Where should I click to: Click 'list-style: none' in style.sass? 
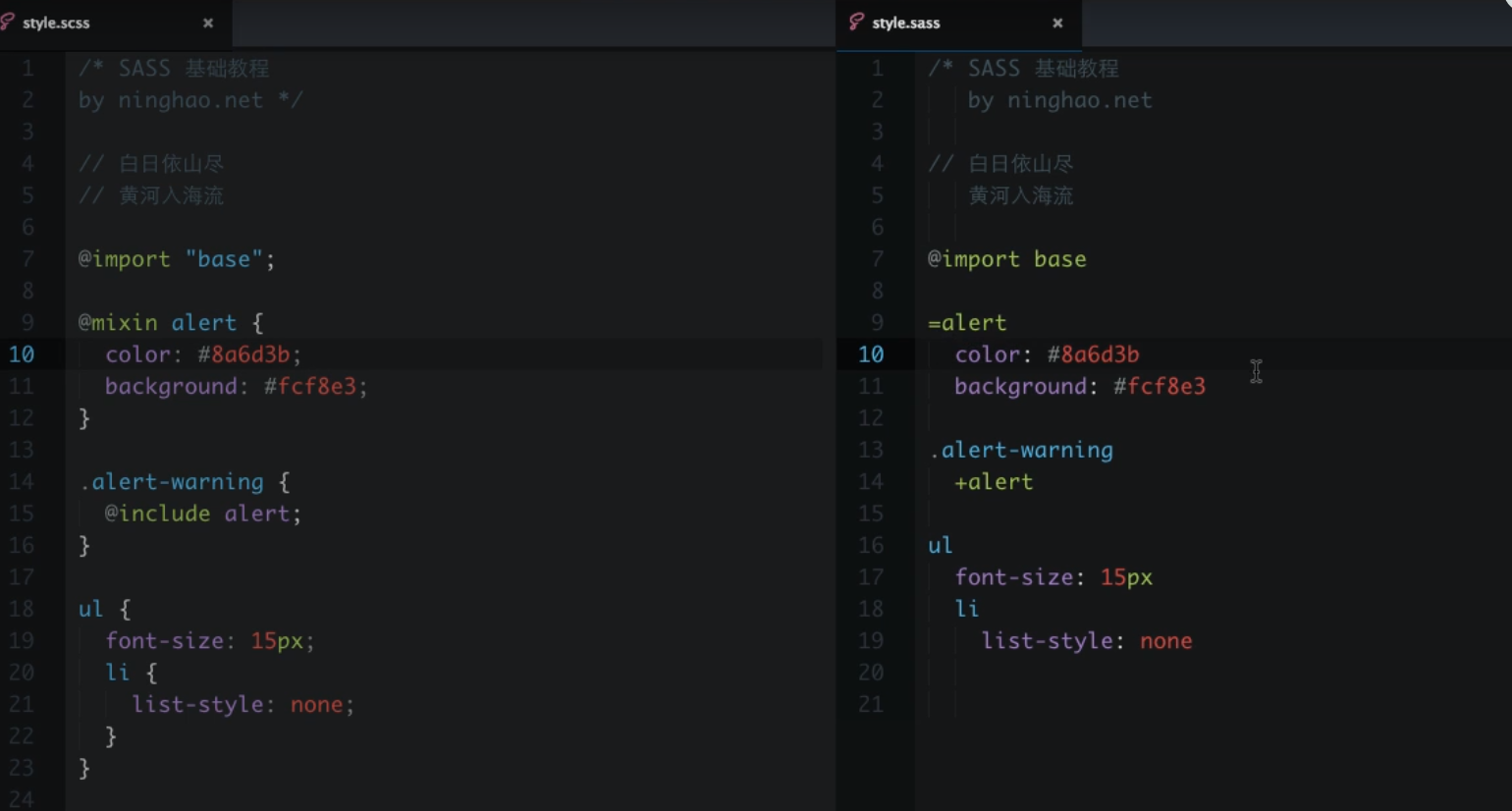(x=1087, y=641)
